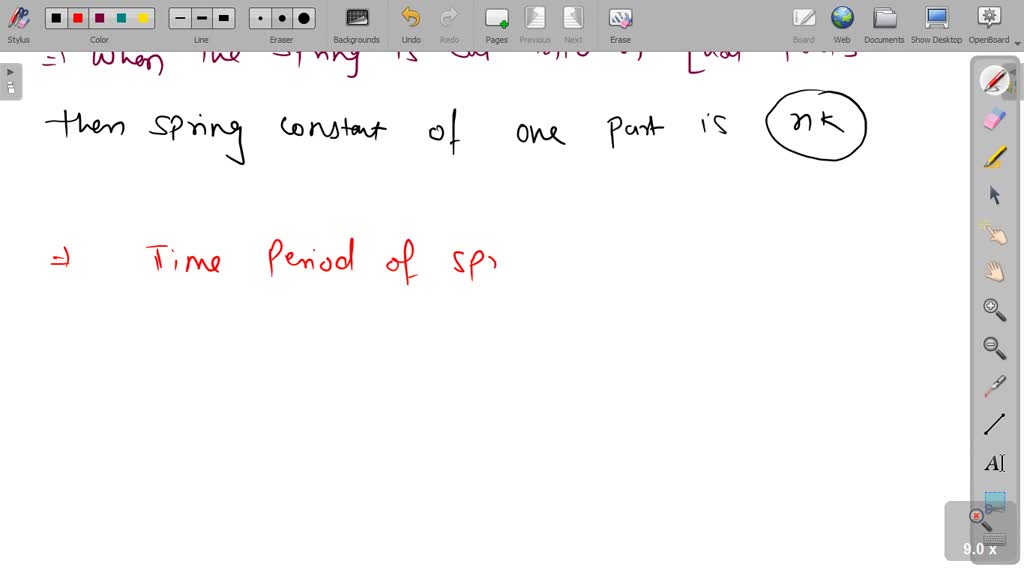Select the Zoom Out magnifier tool
1024x576 pixels.
pos(994,348)
